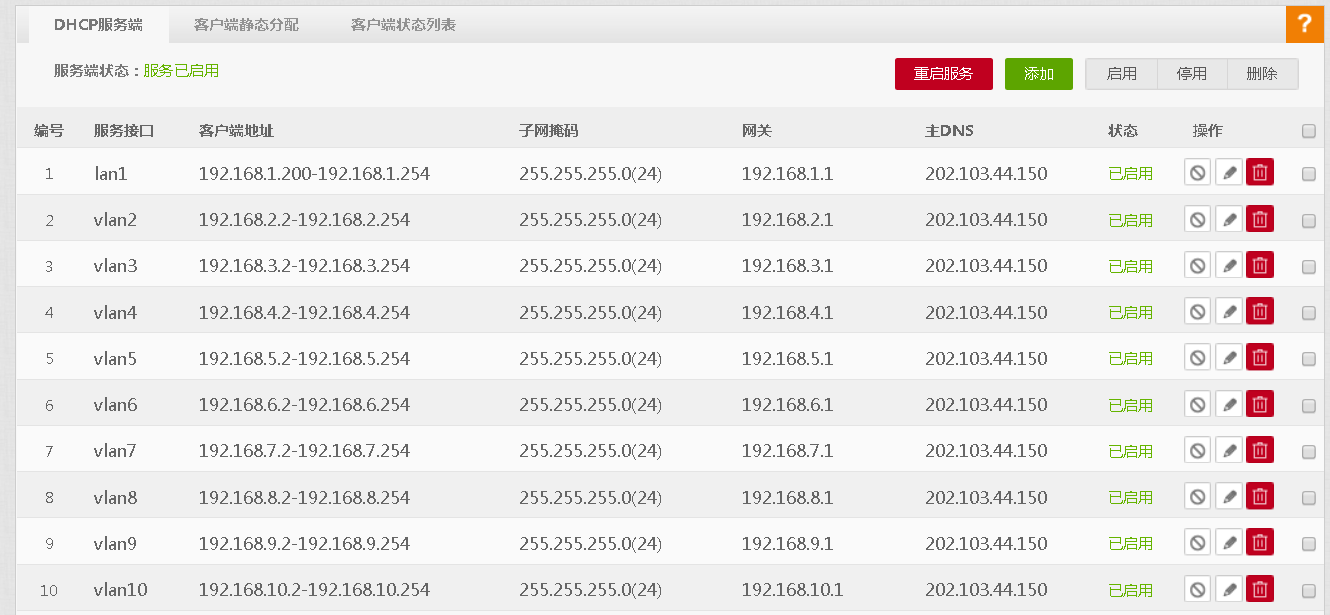Click the red 重启服务 button
Screen dimensions: 1330x615
pos(943,74)
